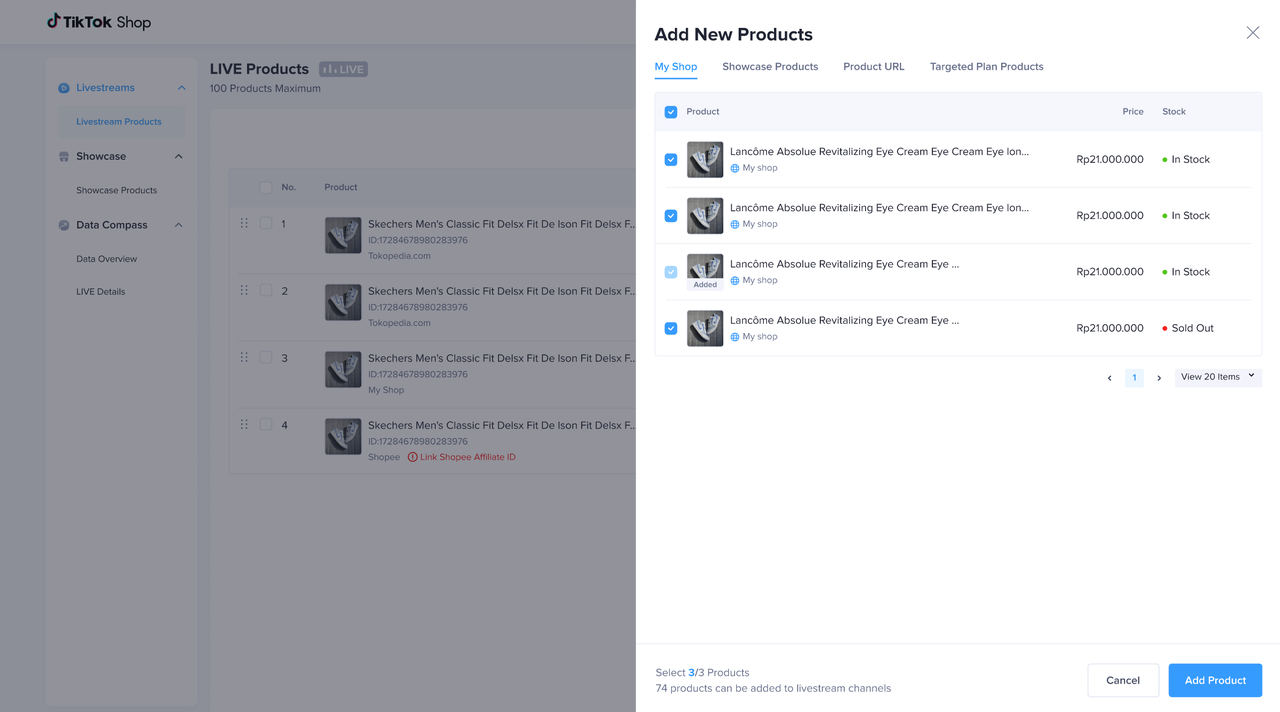Go to next page of products
Image resolution: width=1280 pixels, height=712 pixels.
[x=1159, y=378]
